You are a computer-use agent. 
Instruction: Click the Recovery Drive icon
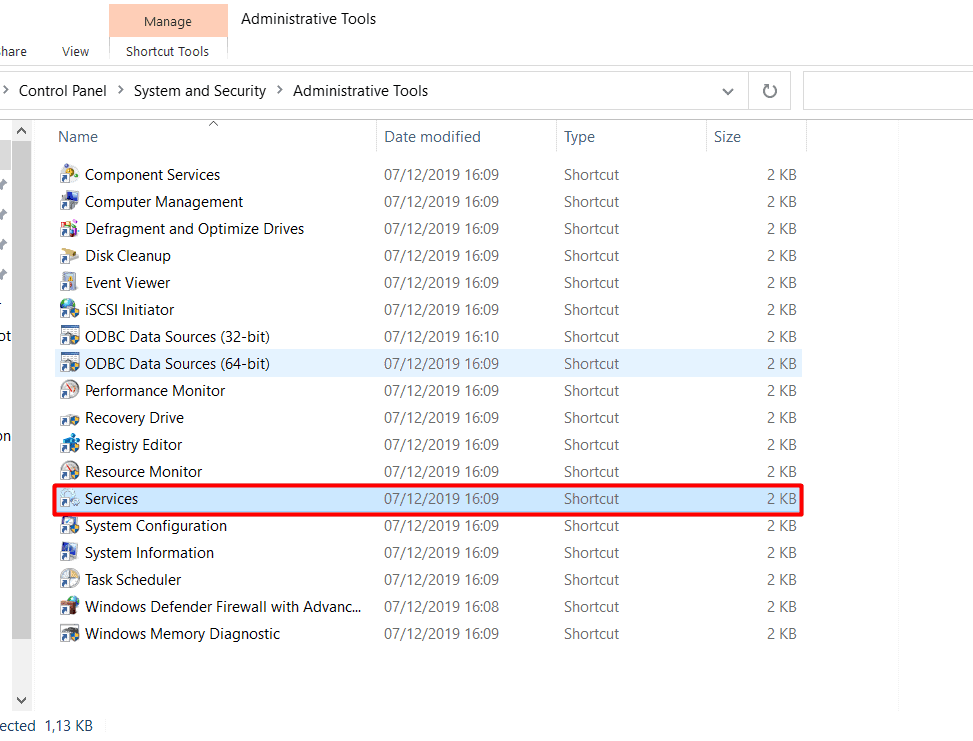tap(69, 418)
